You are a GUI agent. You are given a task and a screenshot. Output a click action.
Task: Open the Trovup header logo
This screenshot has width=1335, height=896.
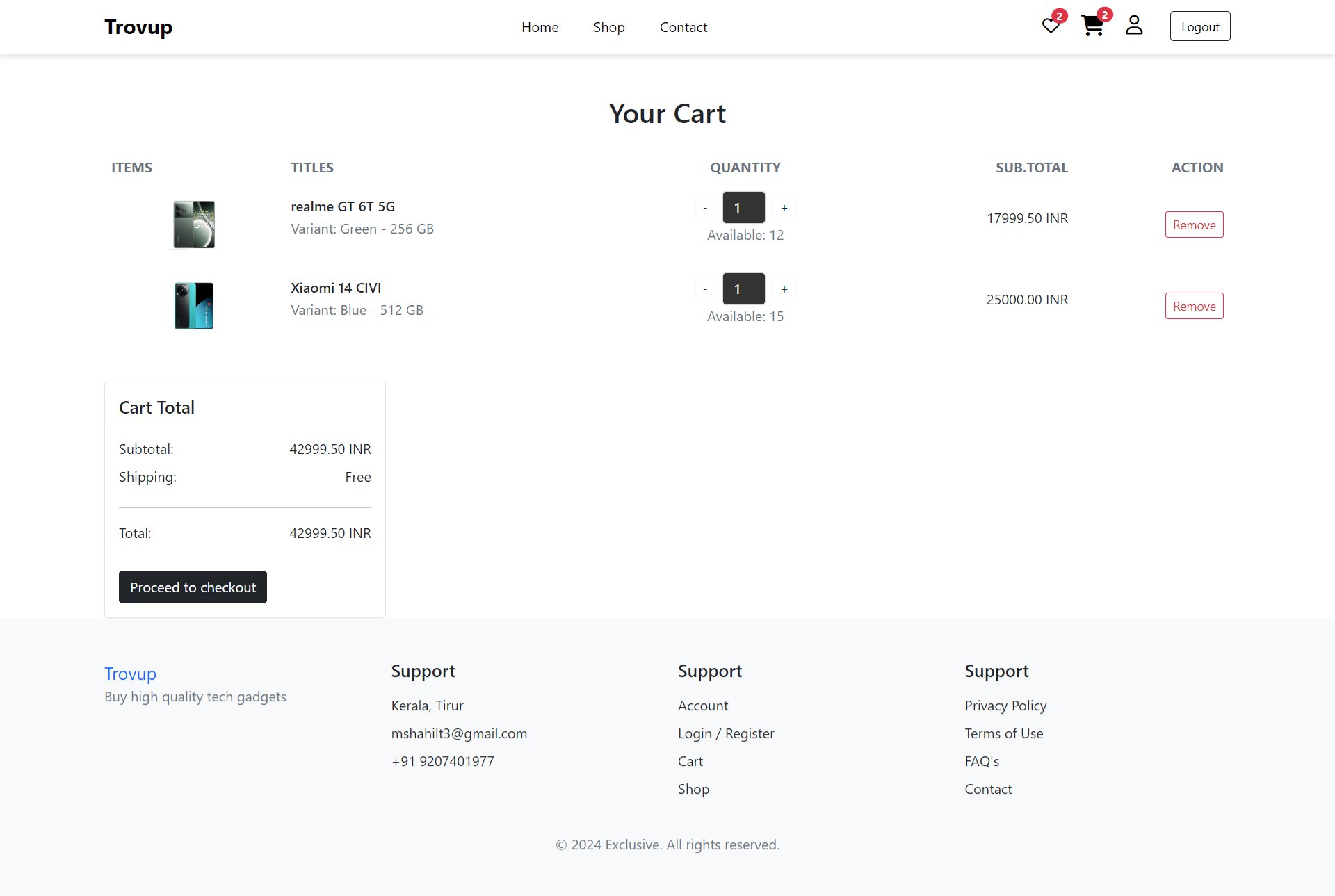tap(138, 27)
